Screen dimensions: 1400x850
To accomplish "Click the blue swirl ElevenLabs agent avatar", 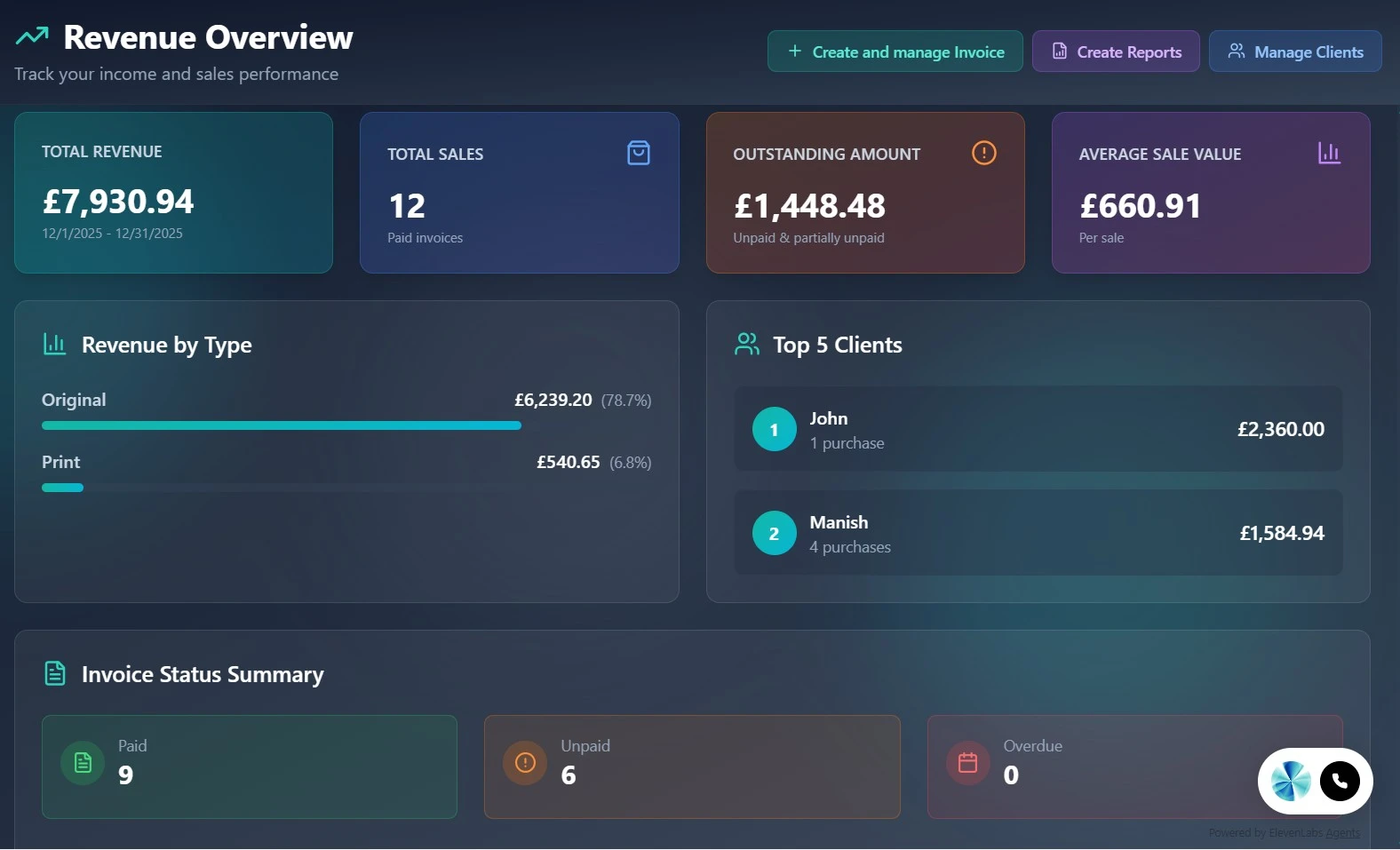I will tap(1291, 782).
